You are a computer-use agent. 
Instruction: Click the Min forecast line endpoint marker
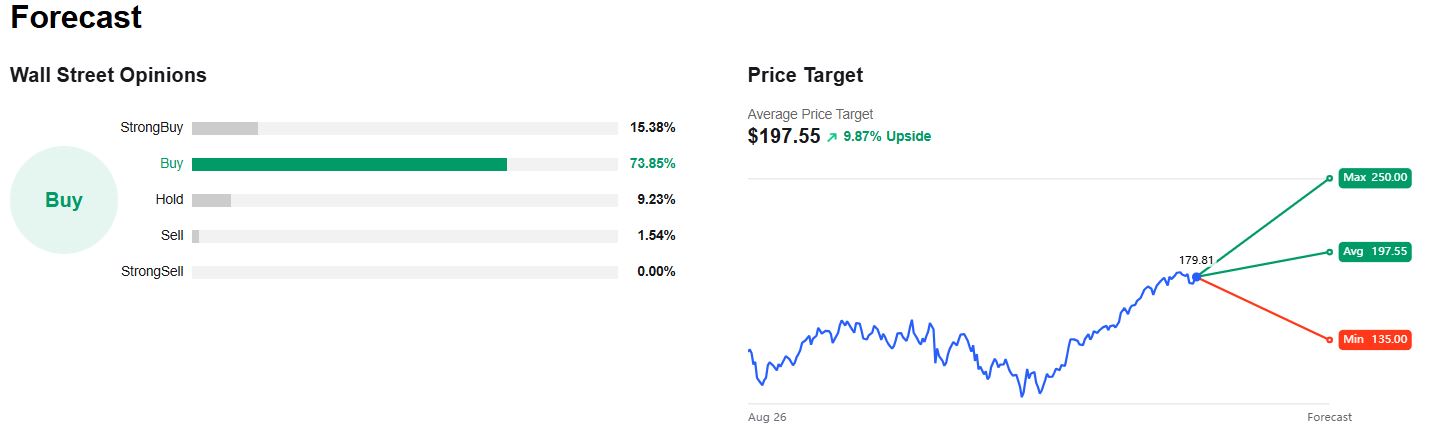[1329, 340]
